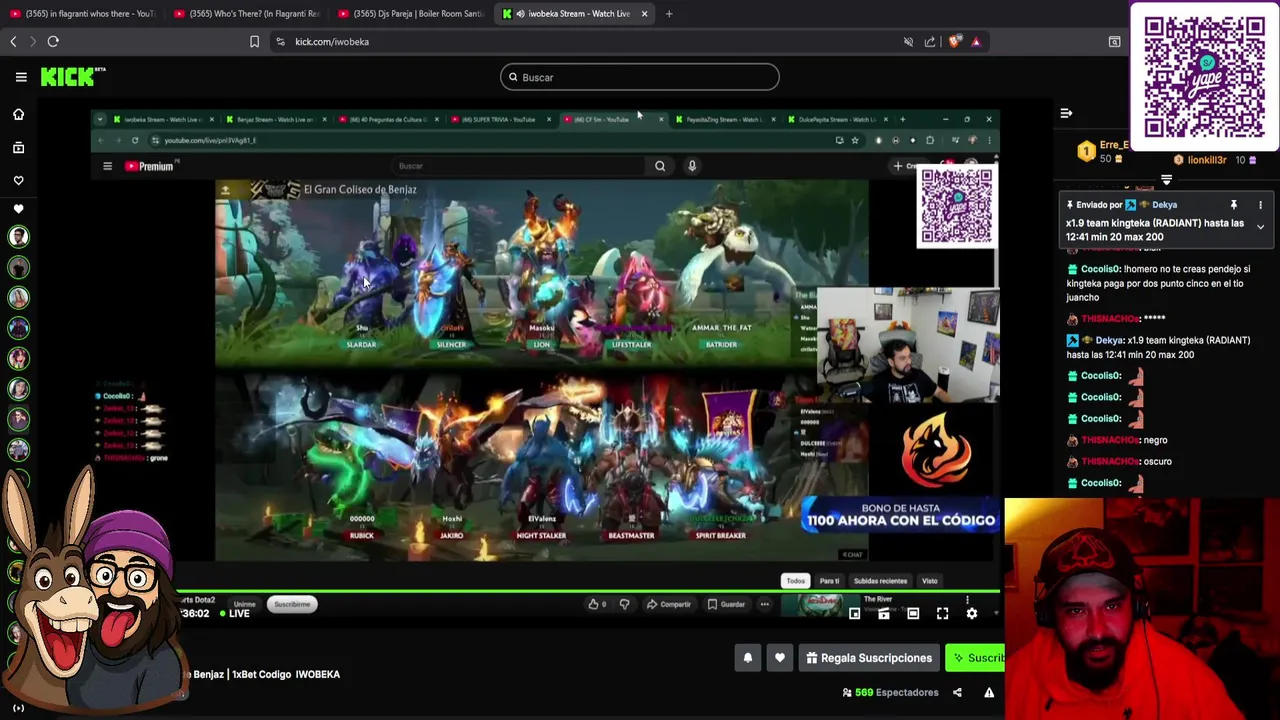Share page via address bar icon
1280x720 pixels.
[930, 42]
